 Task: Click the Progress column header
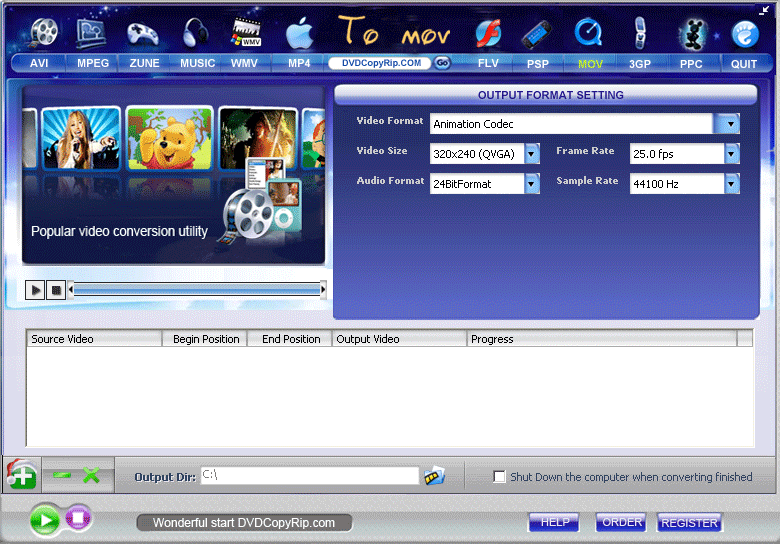click(602, 339)
